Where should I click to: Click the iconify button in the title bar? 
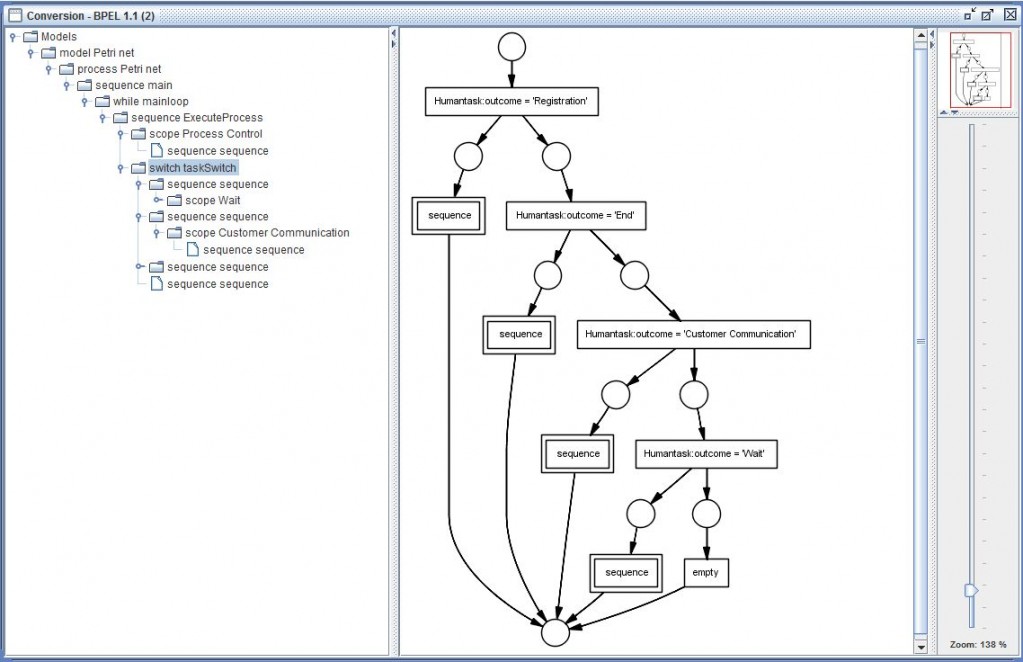(968, 15)
